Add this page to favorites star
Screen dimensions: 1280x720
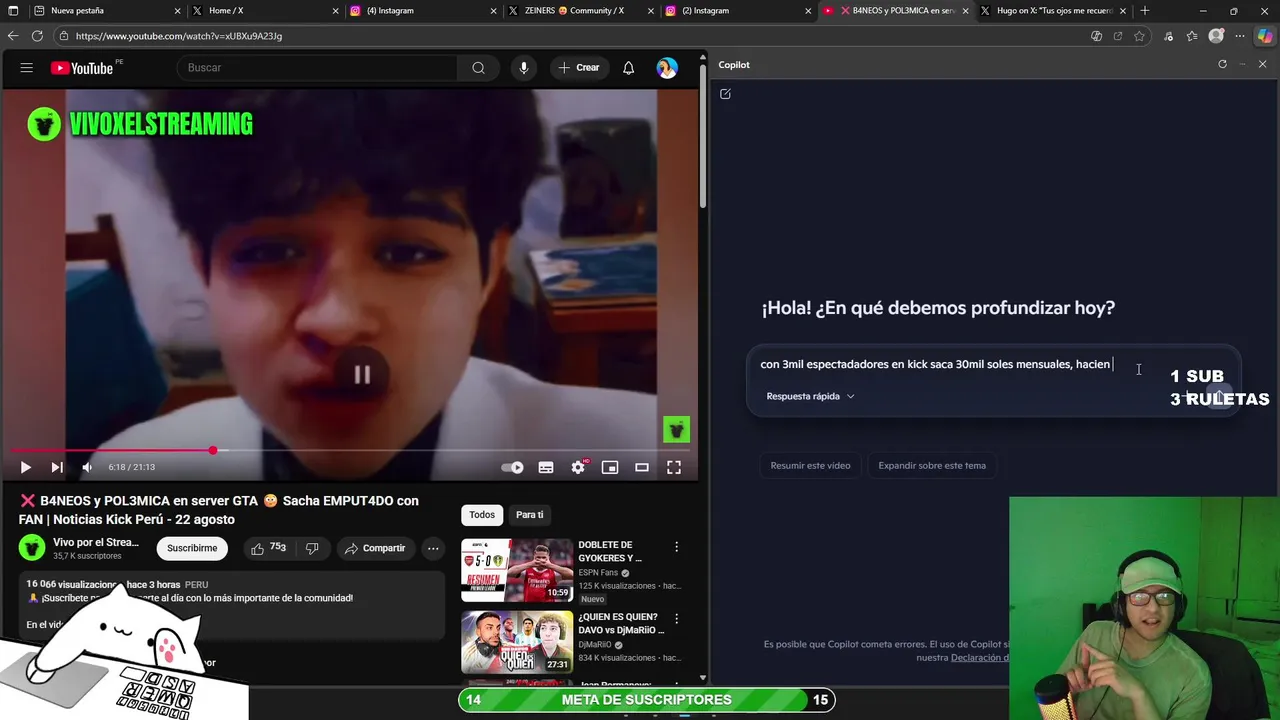[x=1139, y=36]
